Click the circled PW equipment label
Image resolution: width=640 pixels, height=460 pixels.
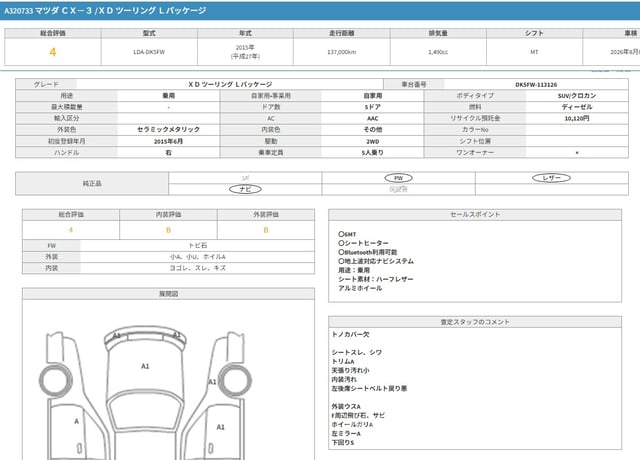398,177
